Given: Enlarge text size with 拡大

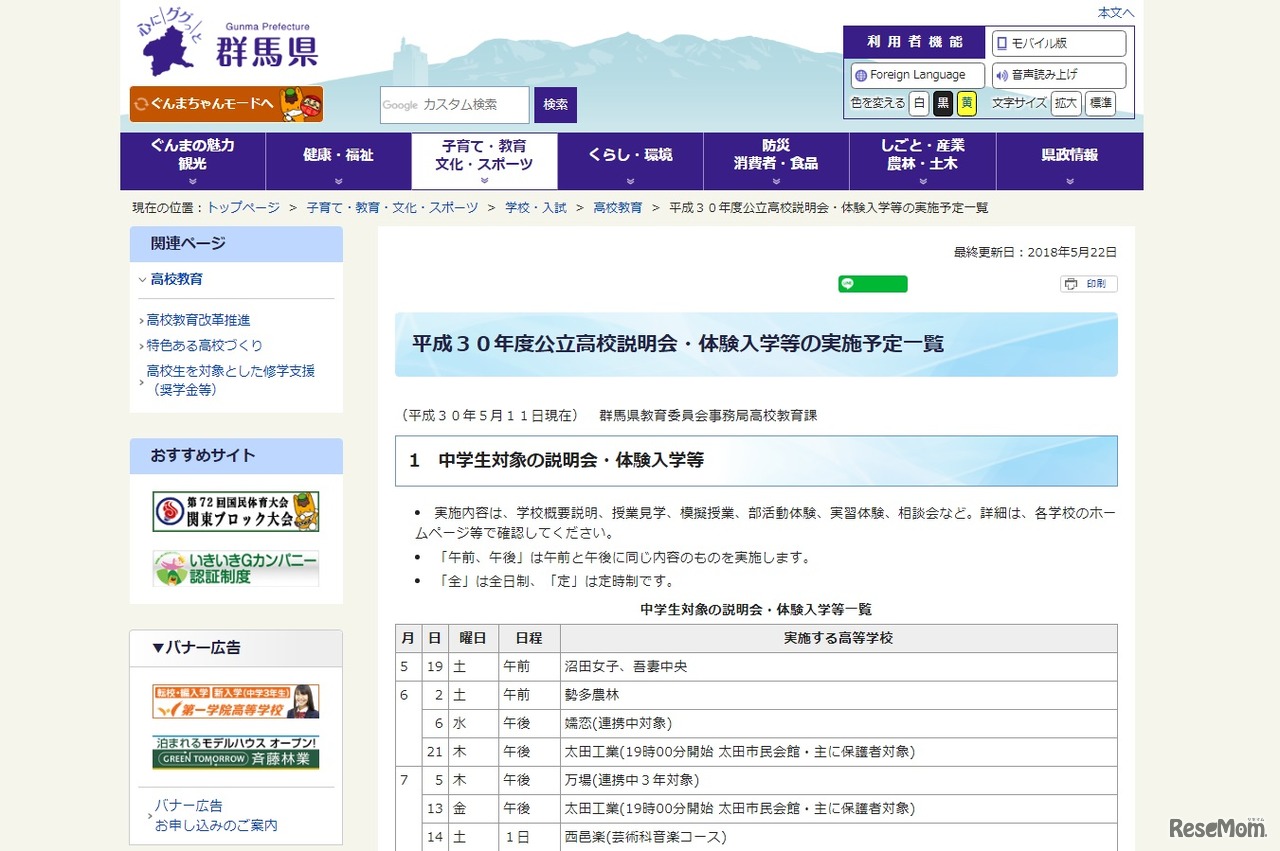Looking at the screenshot, I should click(1066, 103).
